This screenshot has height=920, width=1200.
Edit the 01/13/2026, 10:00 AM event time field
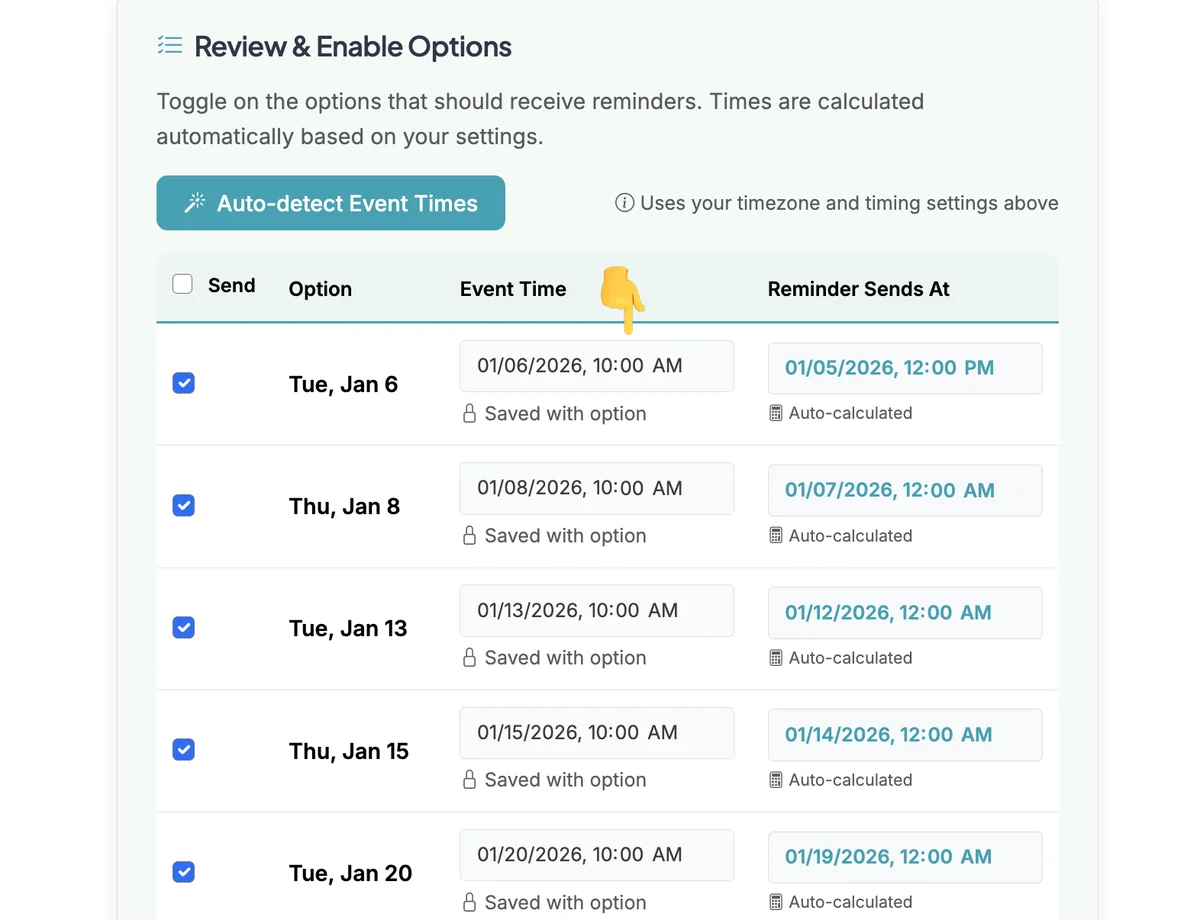pos(597,610)
